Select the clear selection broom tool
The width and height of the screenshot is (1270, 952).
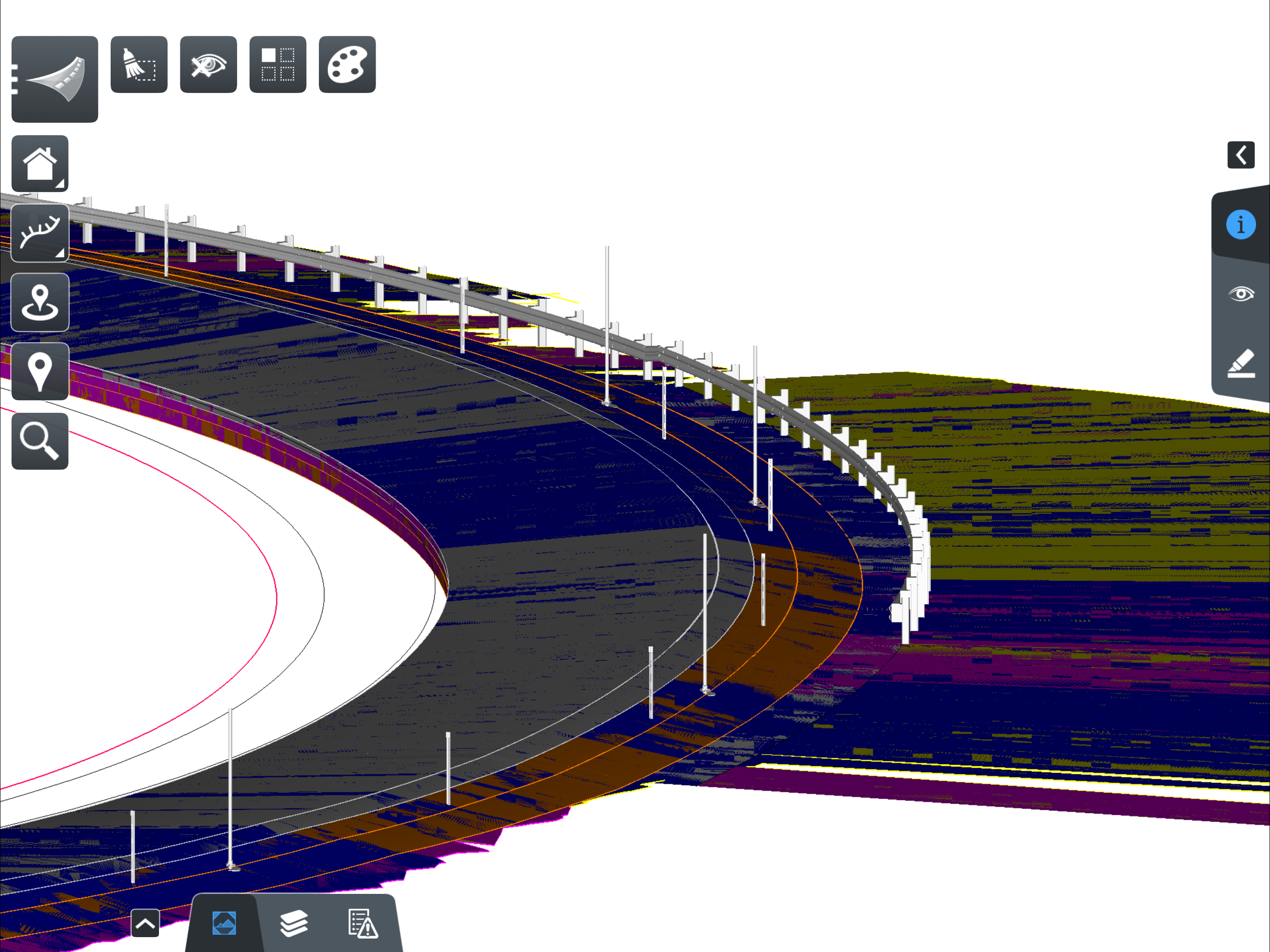coord(139,64)
